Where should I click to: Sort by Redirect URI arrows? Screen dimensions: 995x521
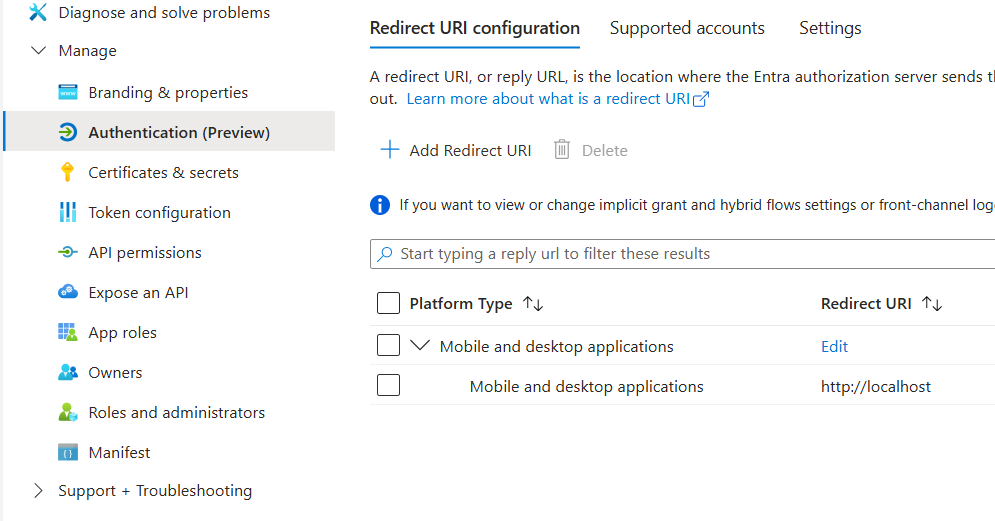[932, 303]
